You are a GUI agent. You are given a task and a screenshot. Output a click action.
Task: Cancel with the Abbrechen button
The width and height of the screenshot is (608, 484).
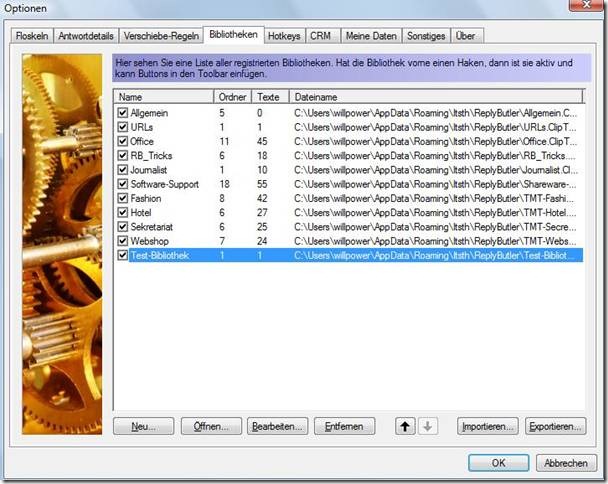coord(566,463)
